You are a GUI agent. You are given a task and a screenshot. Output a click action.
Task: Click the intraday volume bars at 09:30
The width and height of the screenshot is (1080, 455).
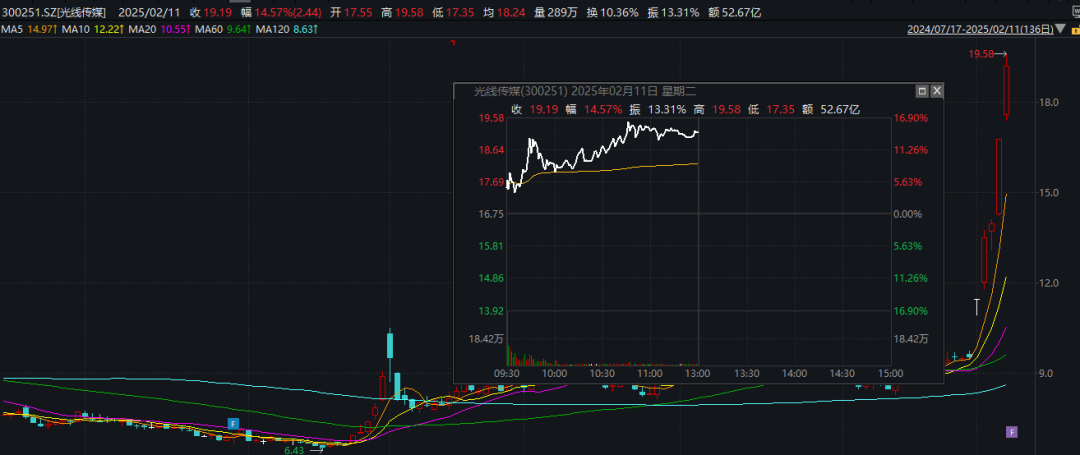(509, 355)
